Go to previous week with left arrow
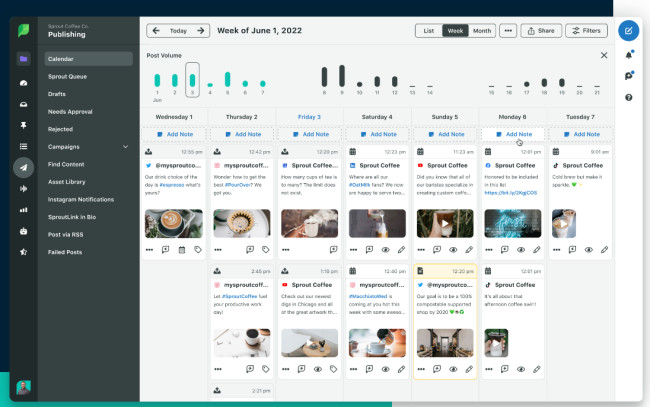This screenshot has height=407, width=650. pyautogui.click(x=155, y=31)
